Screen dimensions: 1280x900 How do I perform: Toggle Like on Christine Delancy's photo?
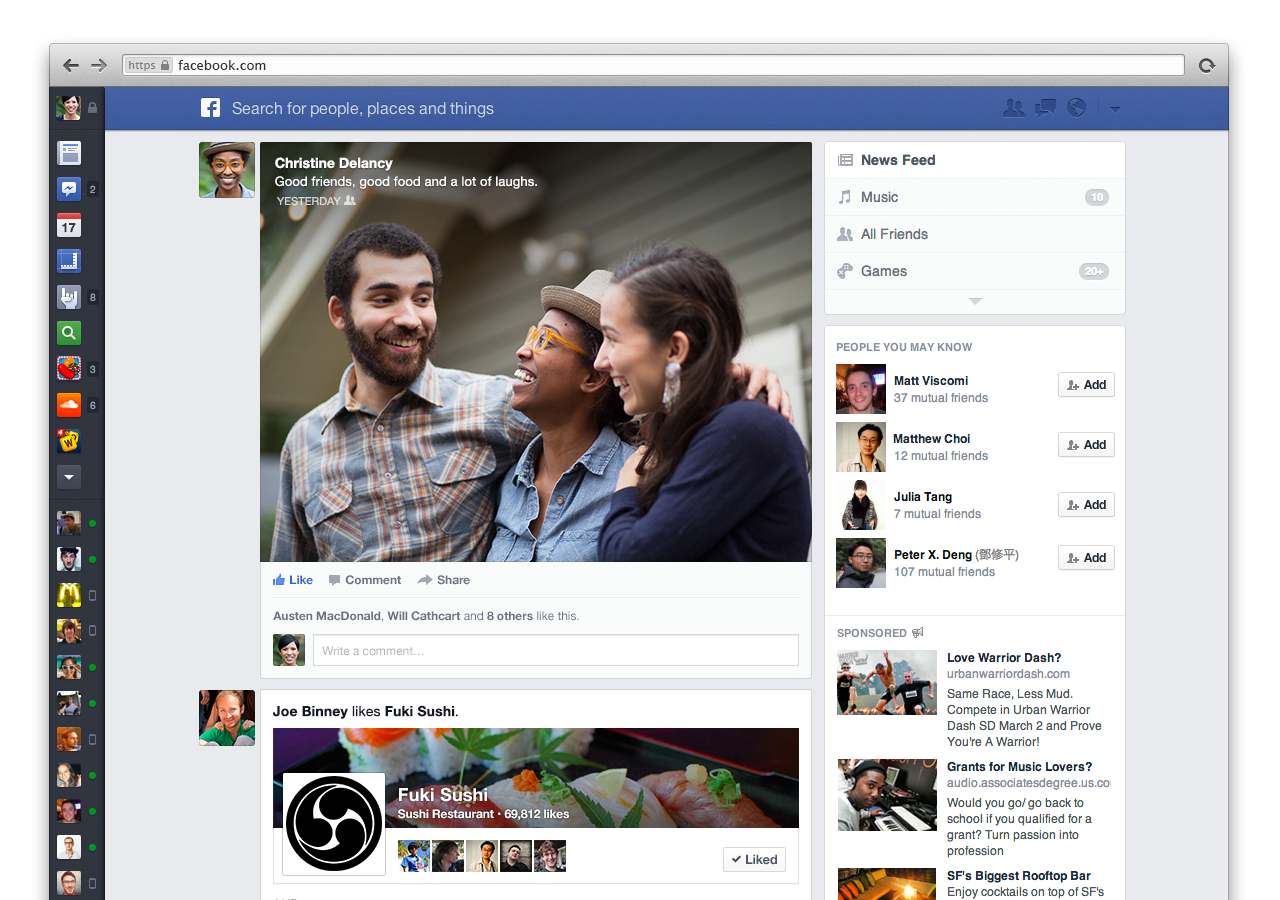pyautogui.click(x=293, y=580)
